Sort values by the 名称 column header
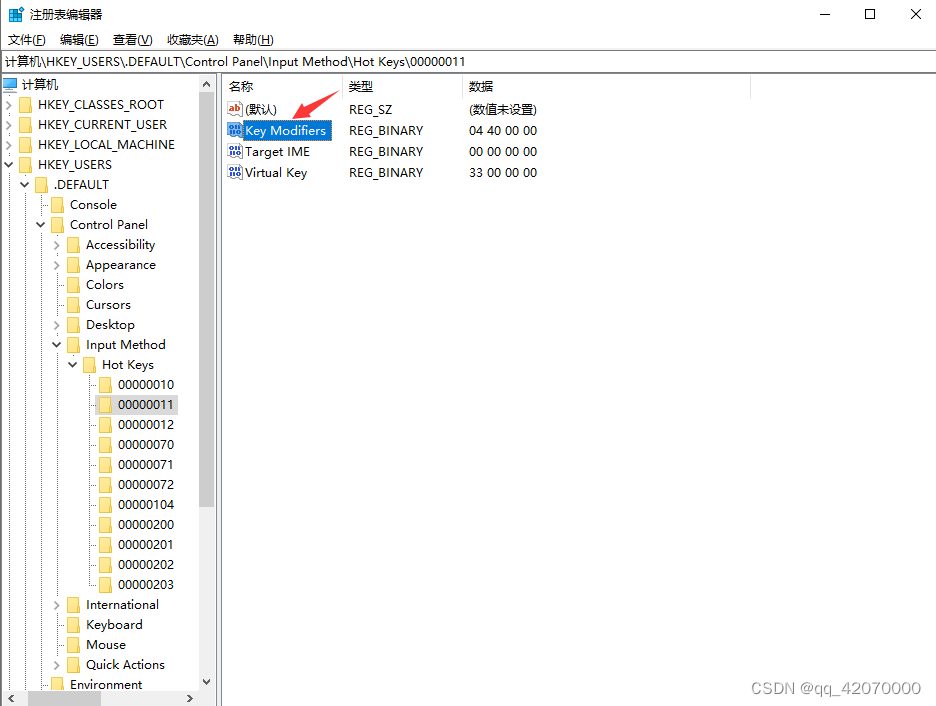The image size is (936, 706). [x=240, y=86]
